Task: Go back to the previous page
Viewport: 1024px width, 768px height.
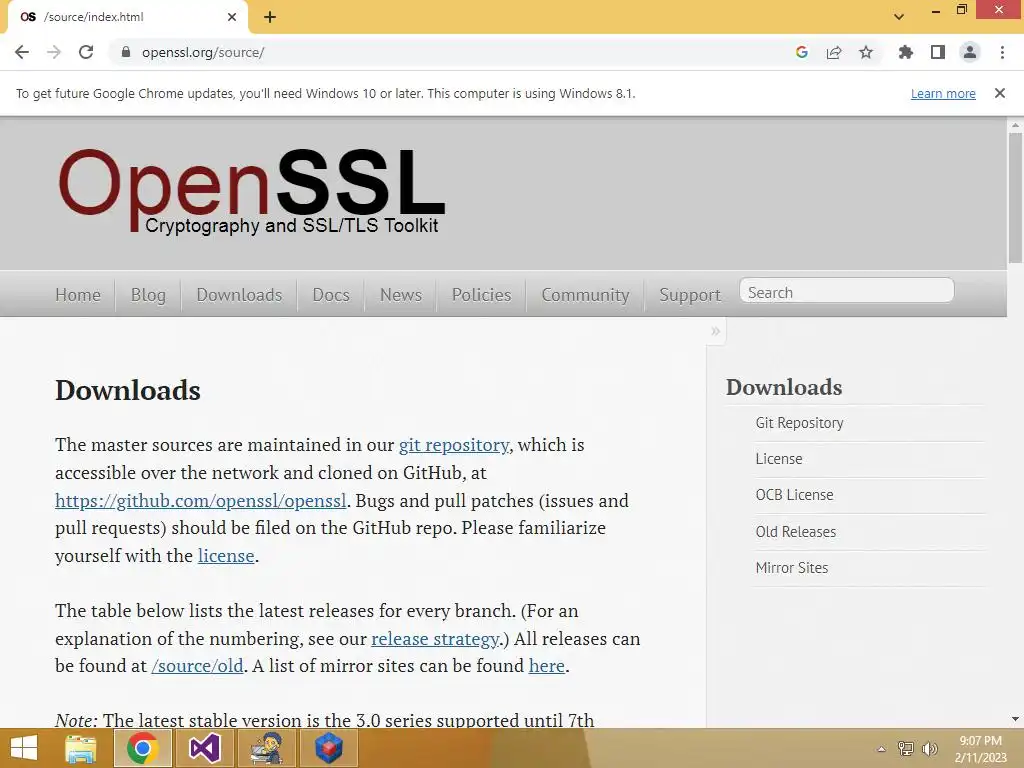Action: point(22,52)
